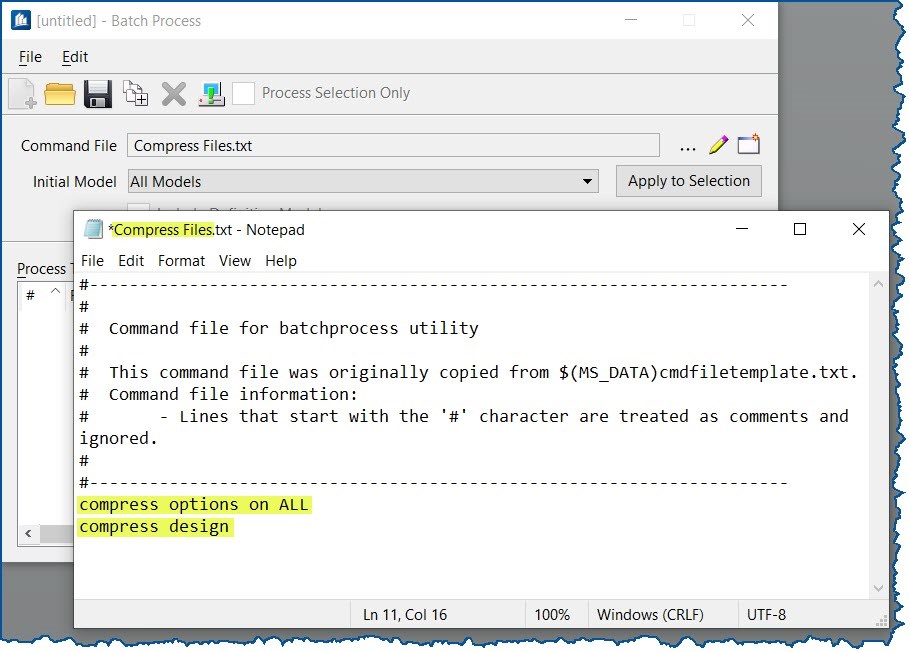Image resolution: width=909 pixels, height=652 pixels.
Task: Click the Notepad vertical scrollbar up arrow
Action: coord(878,284)
